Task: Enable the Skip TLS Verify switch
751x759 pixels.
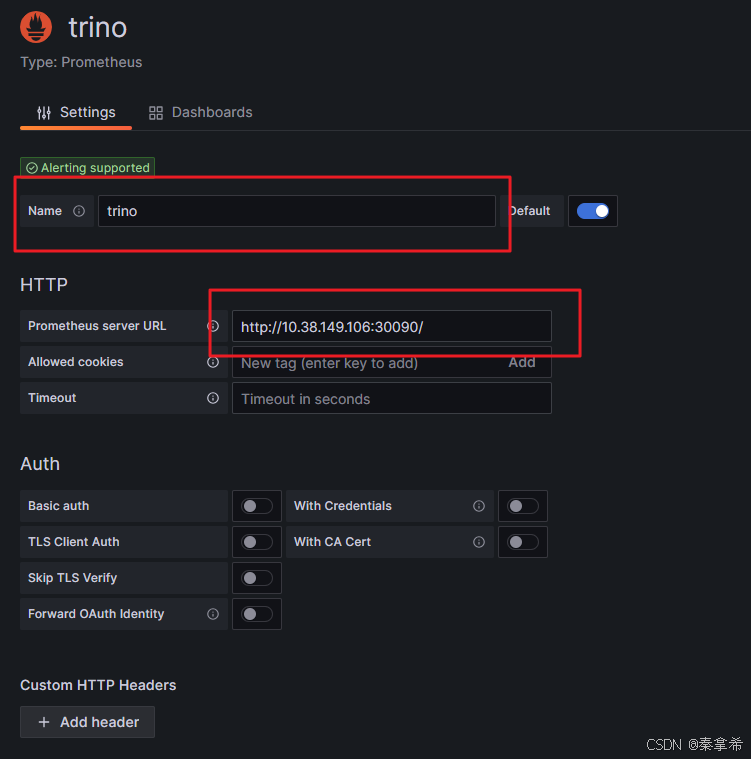Action: [x=257, y=578]
